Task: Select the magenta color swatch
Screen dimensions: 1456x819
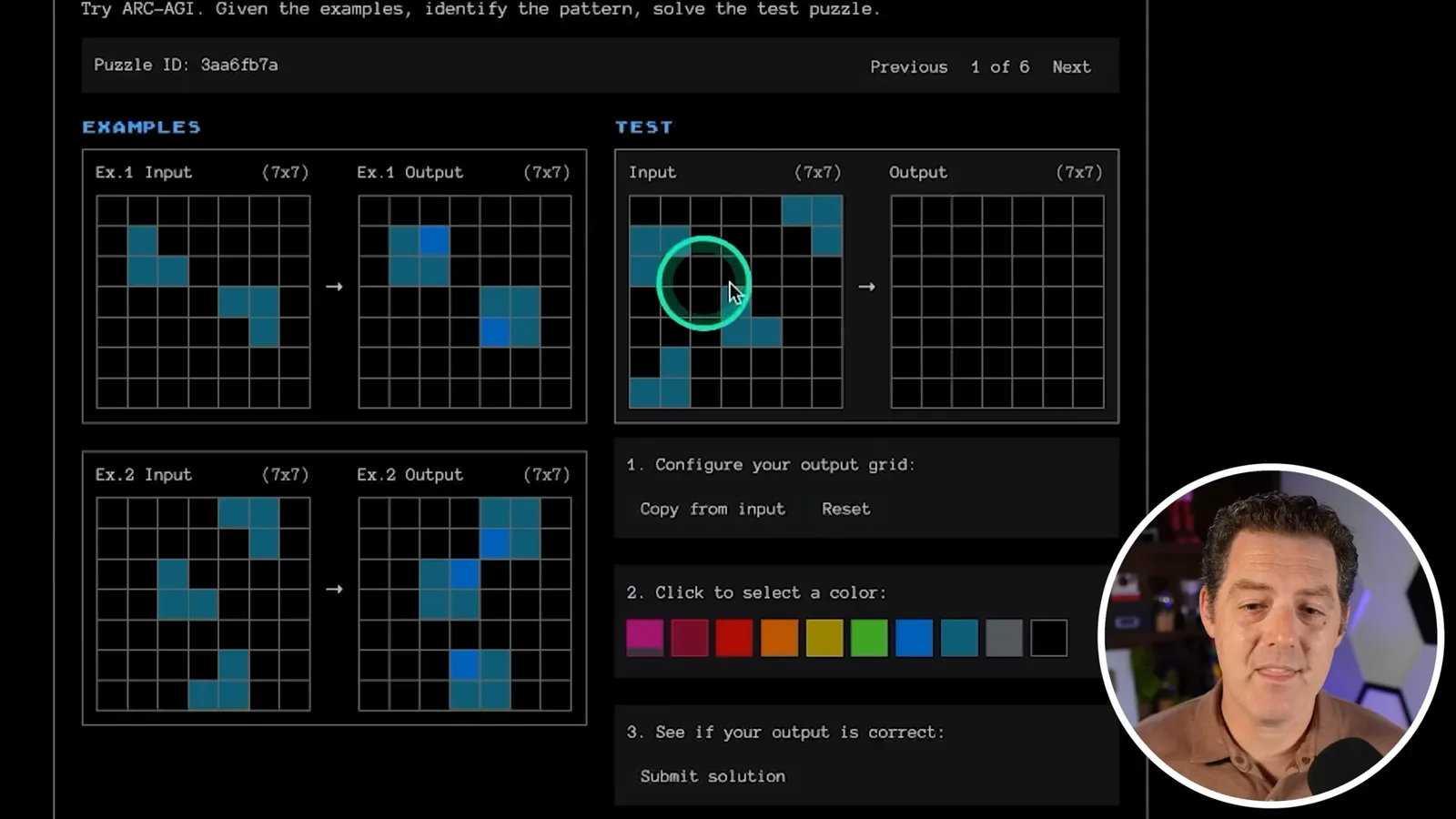Action: [x=644, y=637]
